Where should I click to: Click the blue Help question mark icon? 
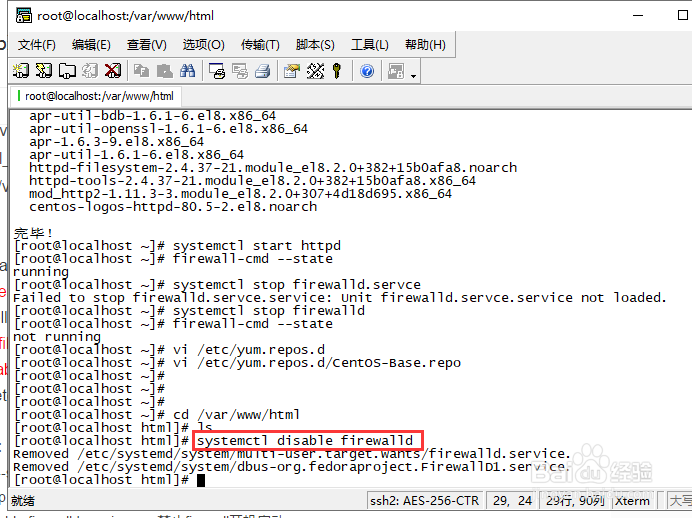click(367, 71)
